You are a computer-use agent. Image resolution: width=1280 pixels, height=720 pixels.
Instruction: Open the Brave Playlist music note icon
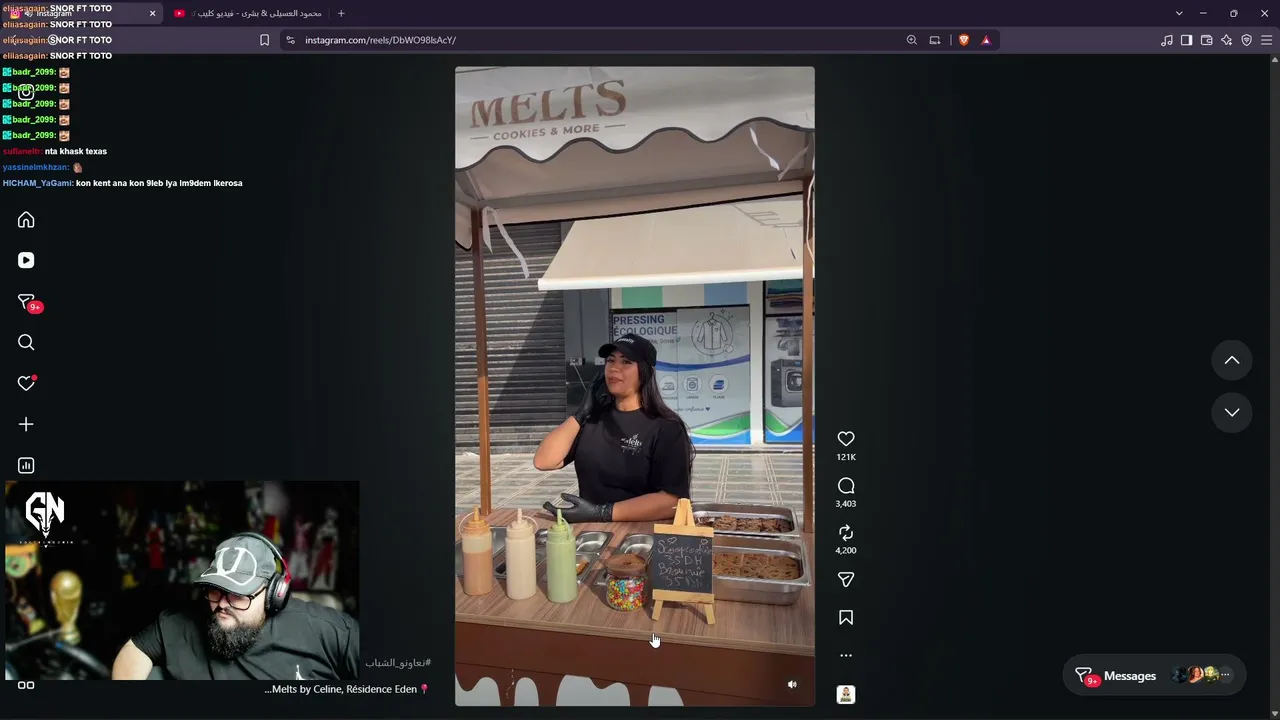pos(1167,40)
